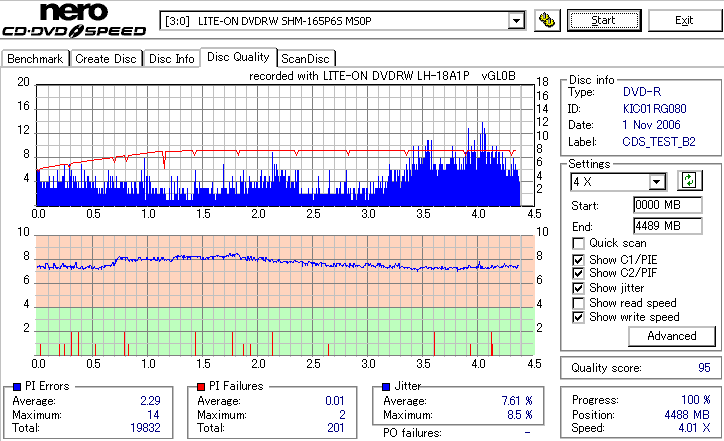
Task: Click the PI Failures total 201
Action: click(x=336, y=428)
